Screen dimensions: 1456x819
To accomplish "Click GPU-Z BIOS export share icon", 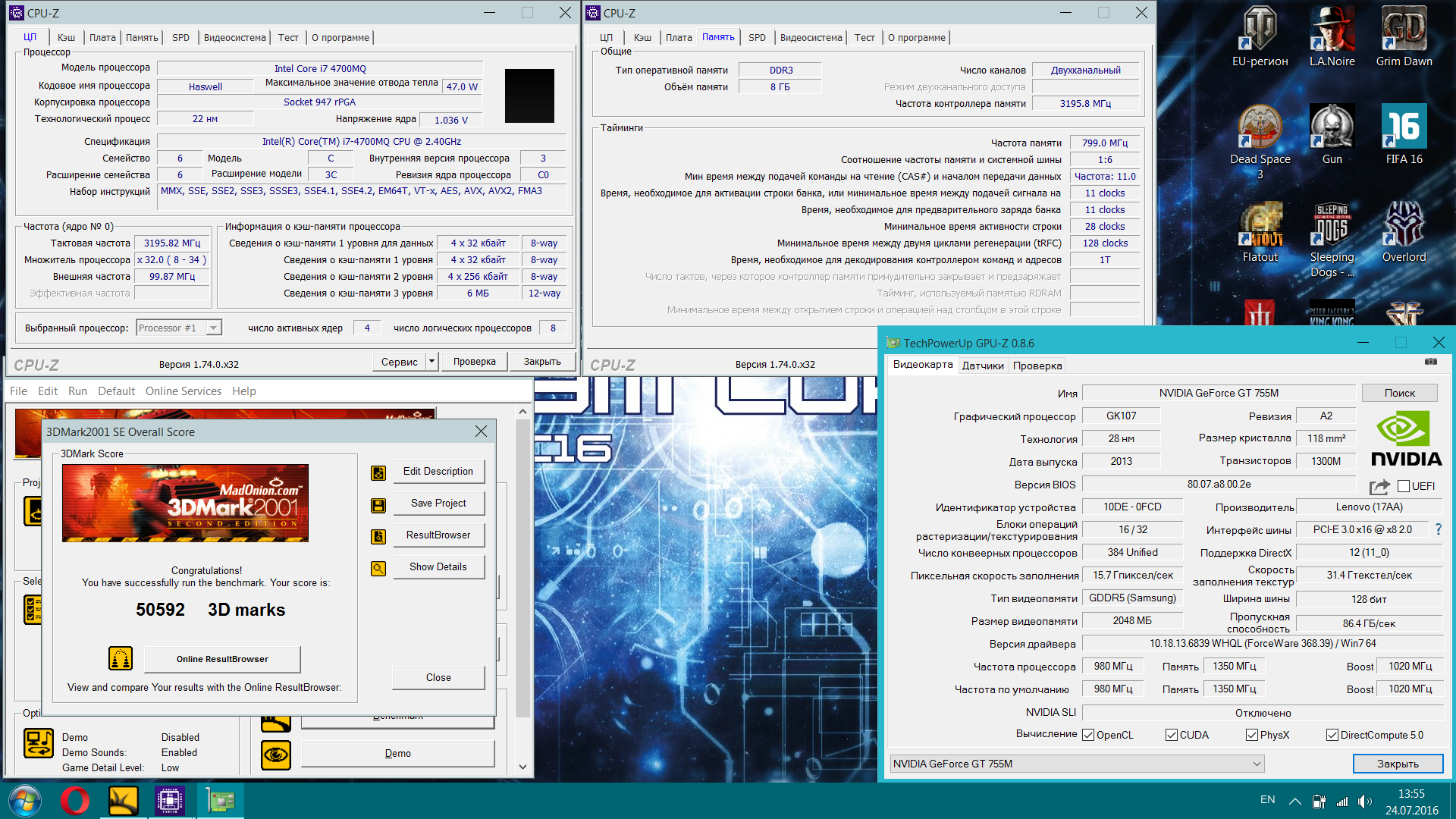I will click(1379, 486).
